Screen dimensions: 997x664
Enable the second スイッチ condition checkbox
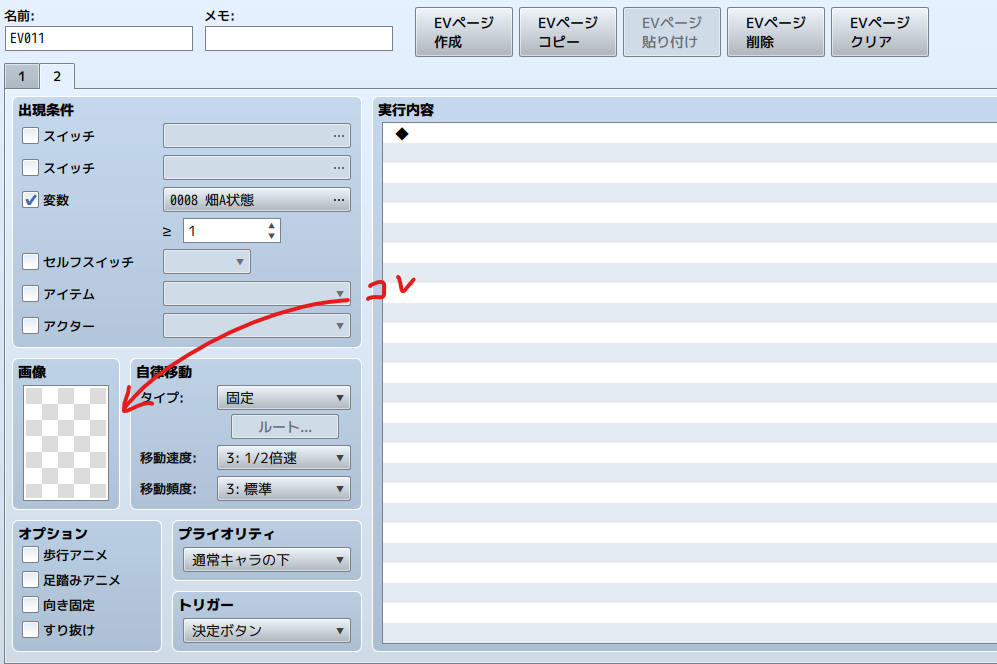31,167
